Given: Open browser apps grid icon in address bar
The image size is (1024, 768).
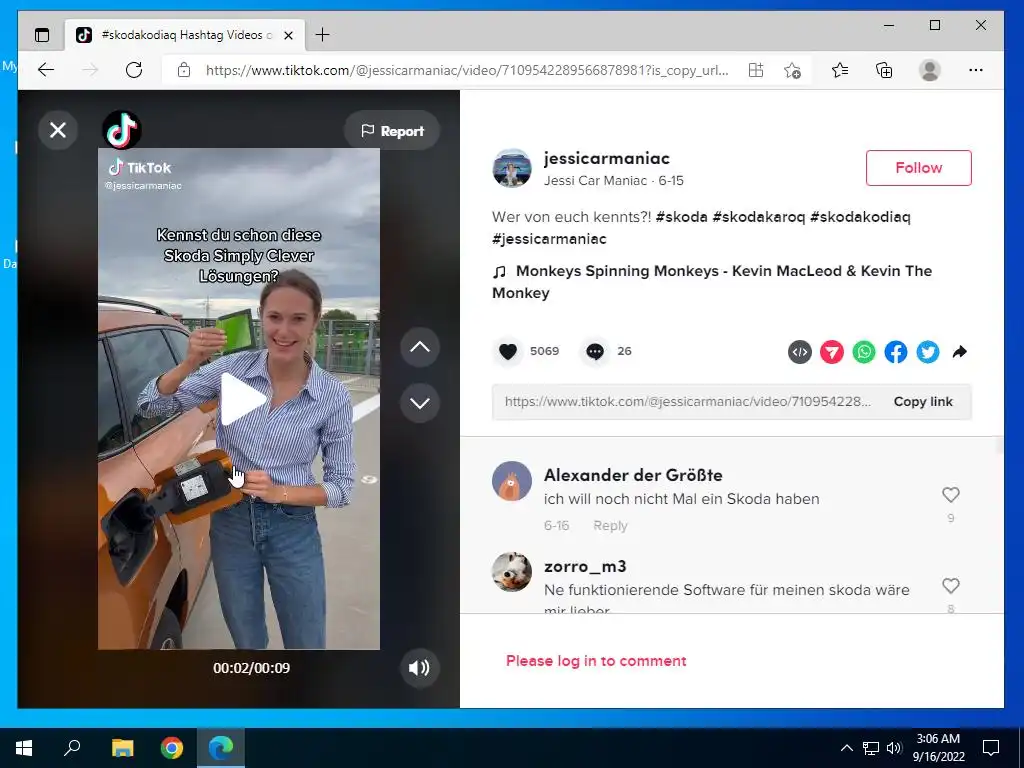Looking at the screenshot, I should (756, 70).
